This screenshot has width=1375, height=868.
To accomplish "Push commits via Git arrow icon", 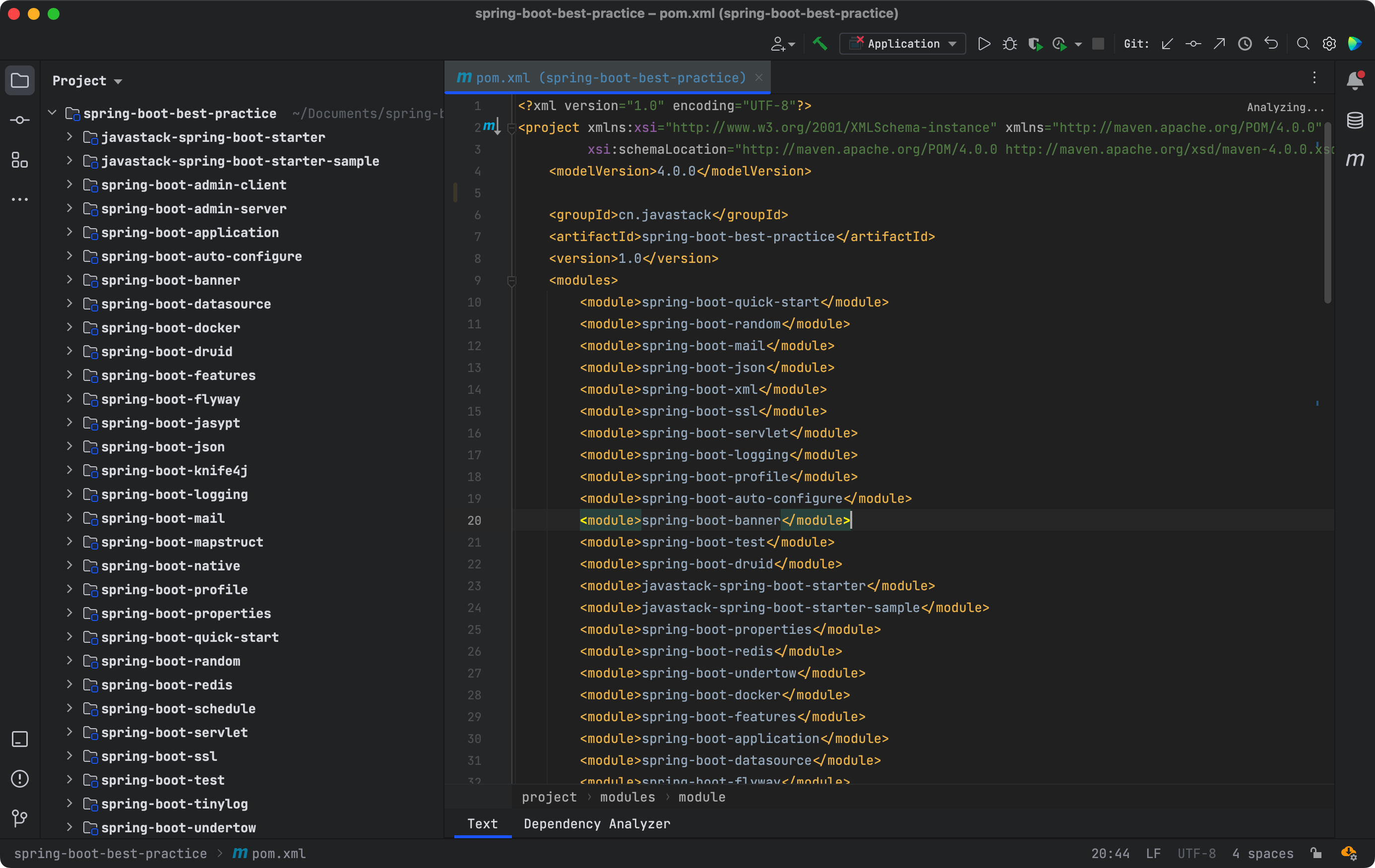I will (1219, 44).
